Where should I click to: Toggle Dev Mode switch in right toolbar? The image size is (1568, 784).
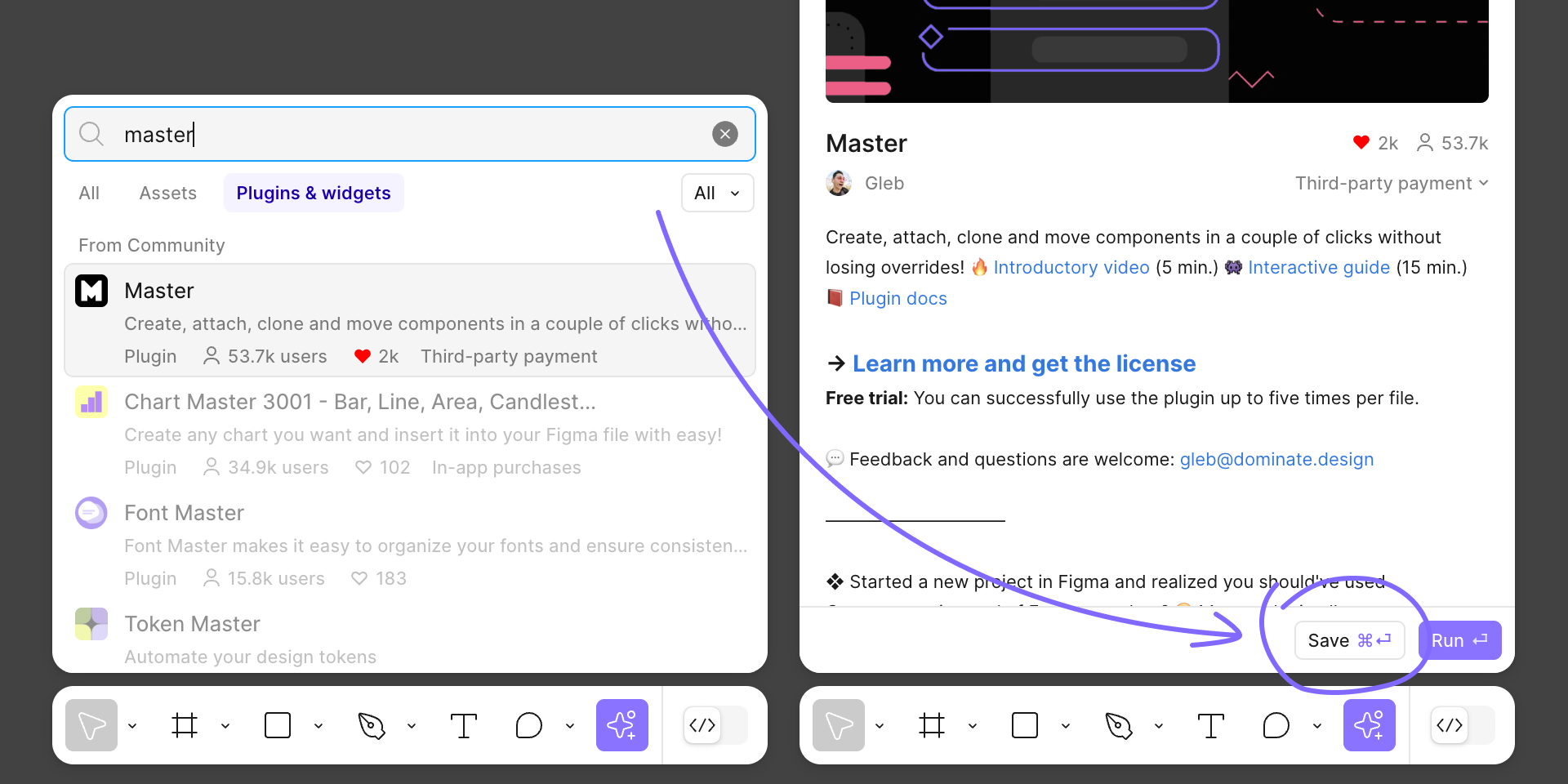(x=1463, y=725)
